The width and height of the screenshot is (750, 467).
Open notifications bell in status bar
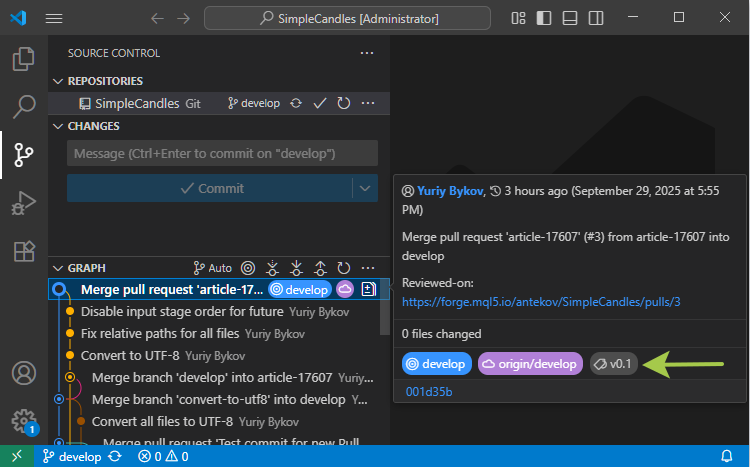(x=727, y=456)
